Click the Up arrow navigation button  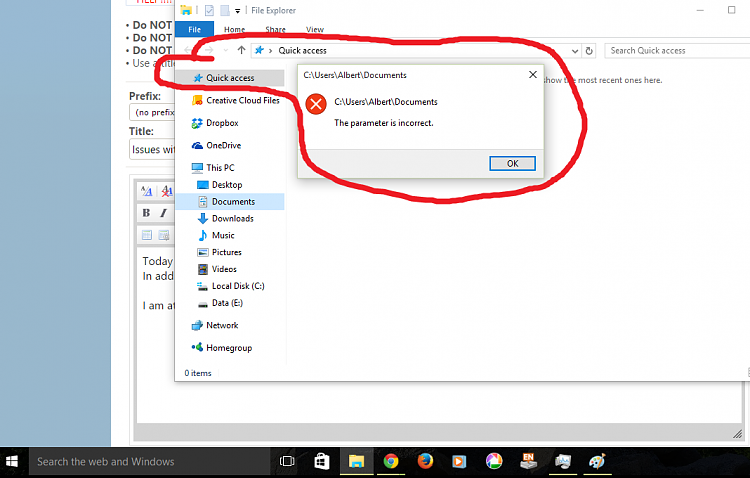[241, 50]
